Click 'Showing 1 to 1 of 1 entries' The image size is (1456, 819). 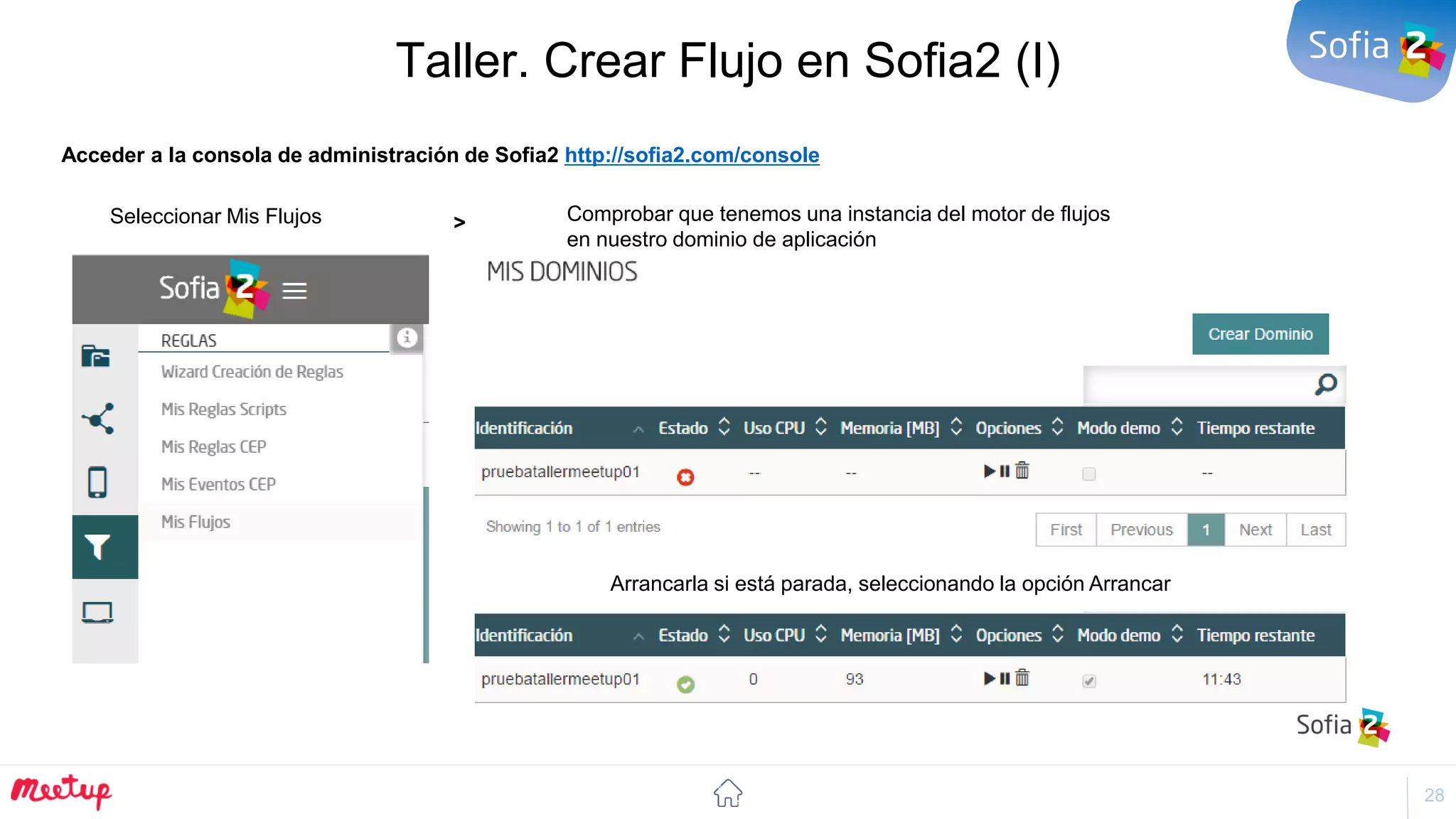pyautogui.click(x=573, y=527)
